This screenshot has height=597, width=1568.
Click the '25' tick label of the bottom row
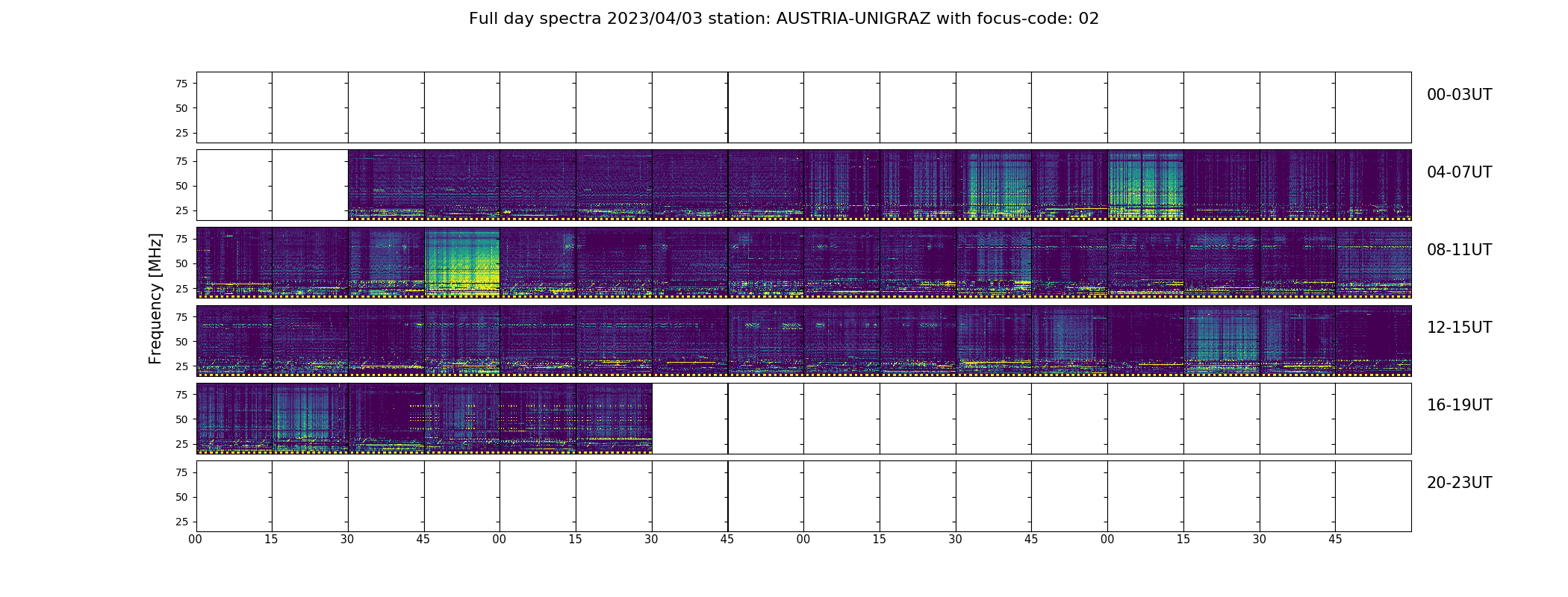click(x=181, y=522)
